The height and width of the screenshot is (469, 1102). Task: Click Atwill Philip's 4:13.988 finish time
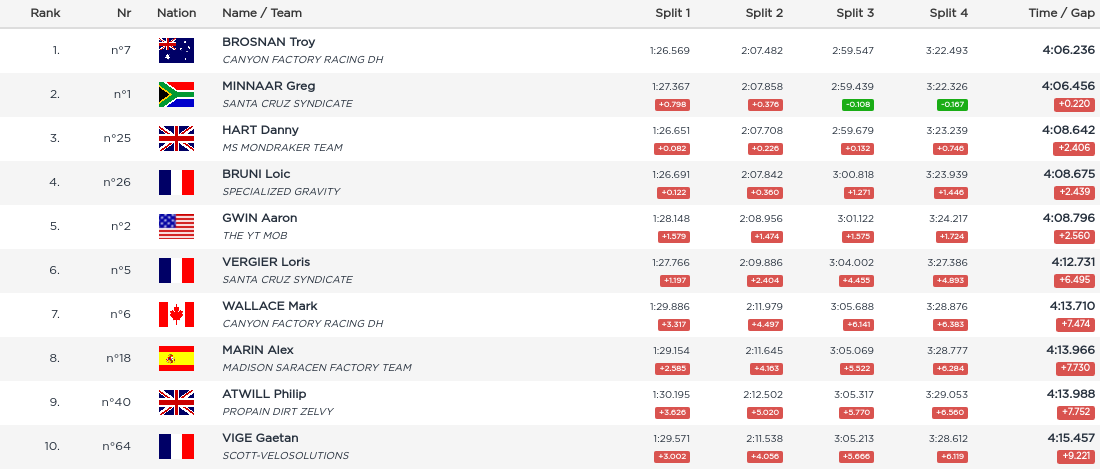1068,394
